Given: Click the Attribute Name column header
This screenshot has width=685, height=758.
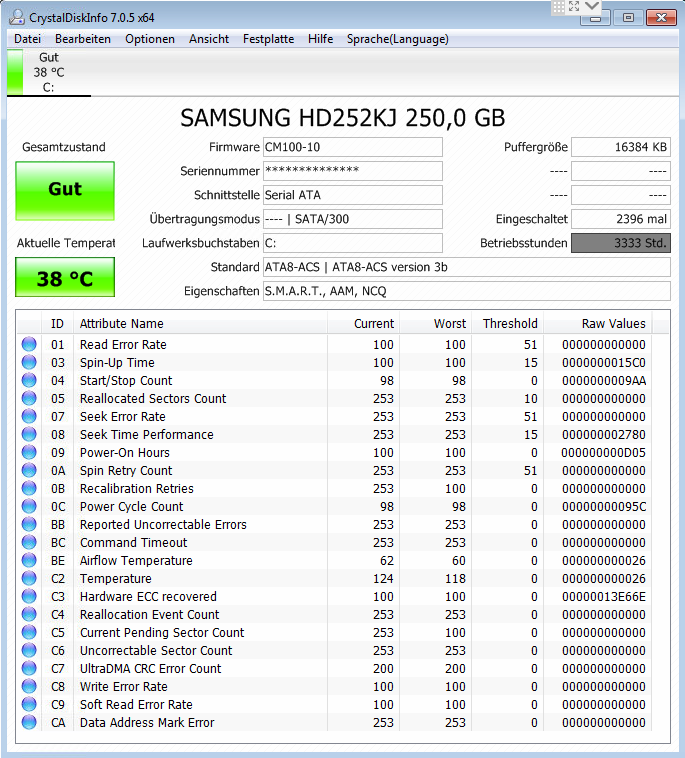Looking at the screenshot, I should coord(200,323).
